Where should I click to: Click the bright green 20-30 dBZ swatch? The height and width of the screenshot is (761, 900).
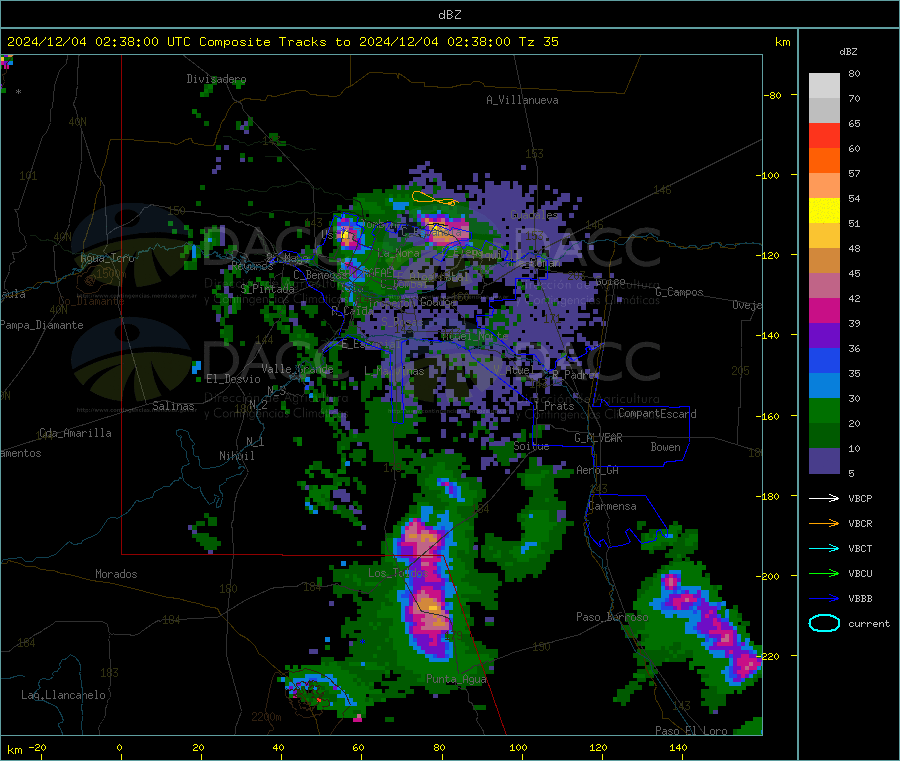pos(824,411)
